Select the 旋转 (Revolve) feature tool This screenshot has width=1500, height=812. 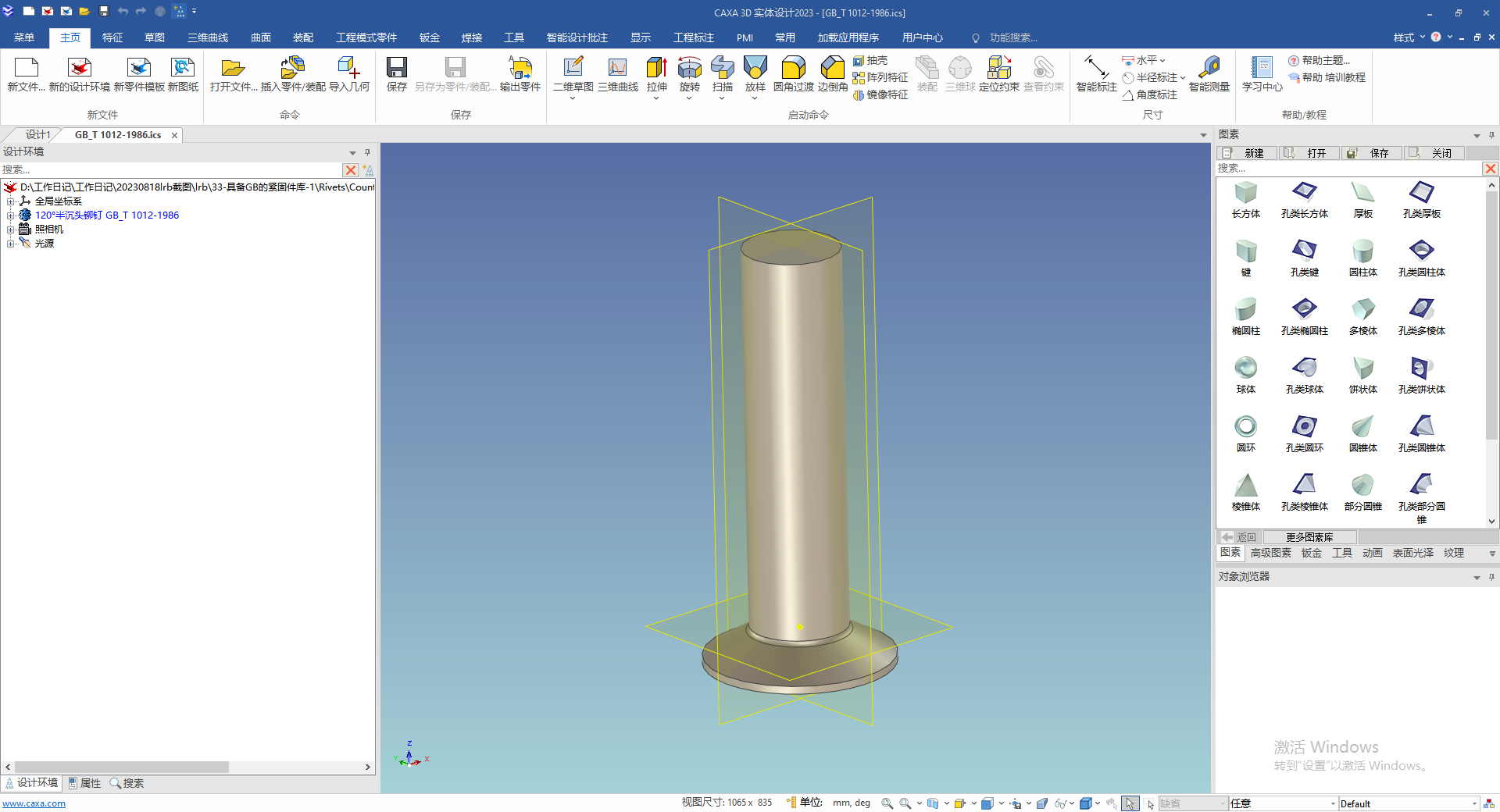(689, 69)
